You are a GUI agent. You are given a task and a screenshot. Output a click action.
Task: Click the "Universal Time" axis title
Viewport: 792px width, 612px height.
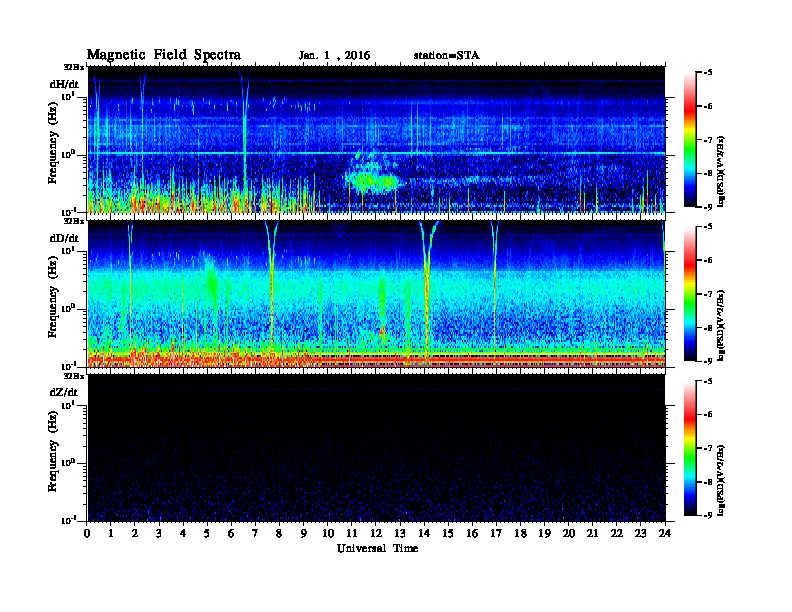377,548
